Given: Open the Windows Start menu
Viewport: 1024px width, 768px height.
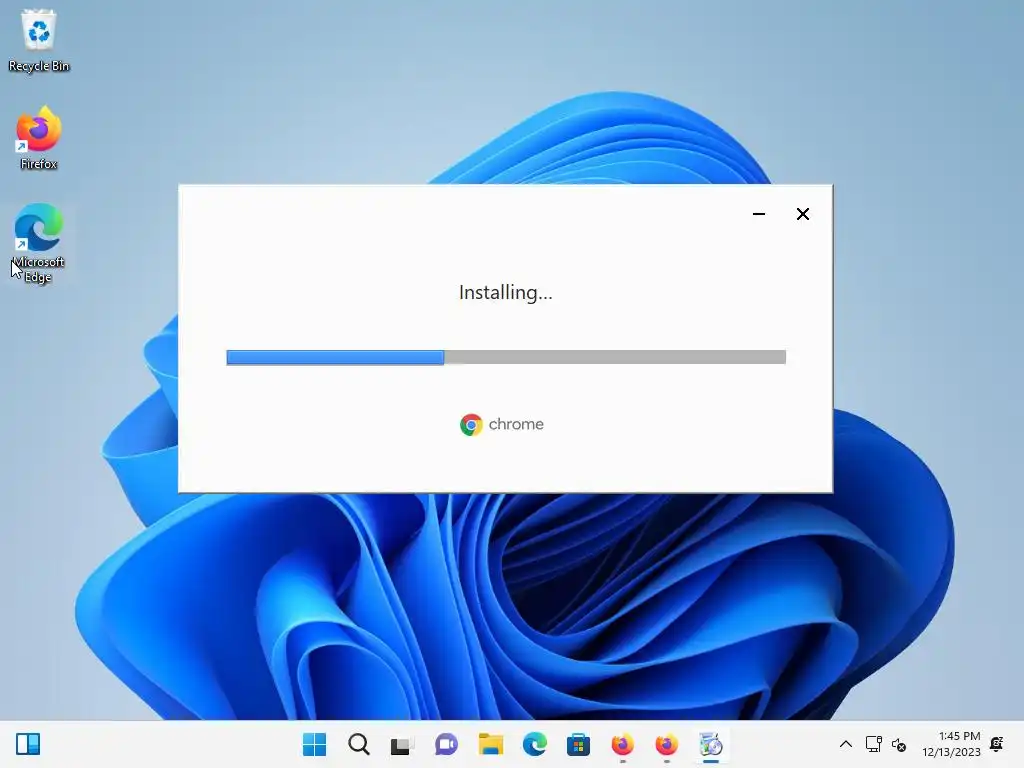Looking at the screenshot, I should tap(315, 744).
